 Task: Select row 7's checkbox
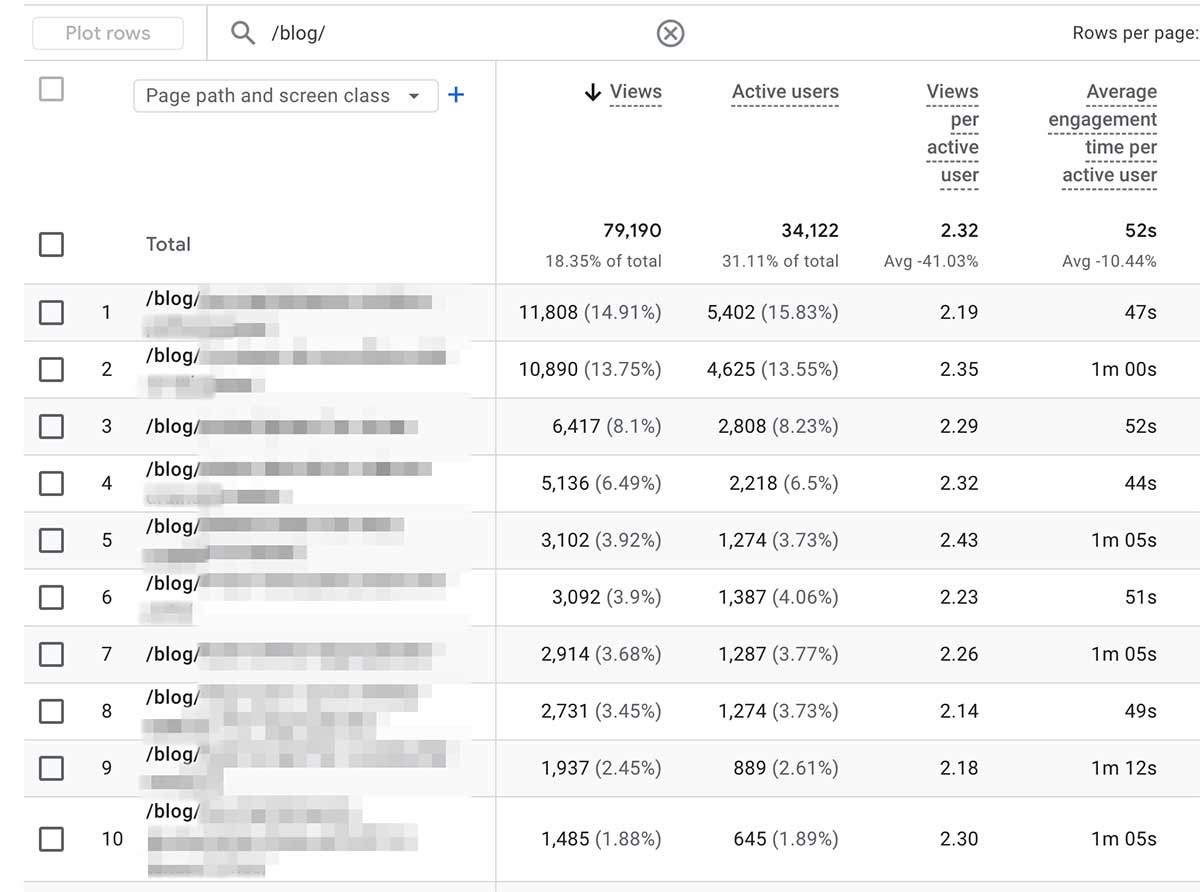point(51,654)
